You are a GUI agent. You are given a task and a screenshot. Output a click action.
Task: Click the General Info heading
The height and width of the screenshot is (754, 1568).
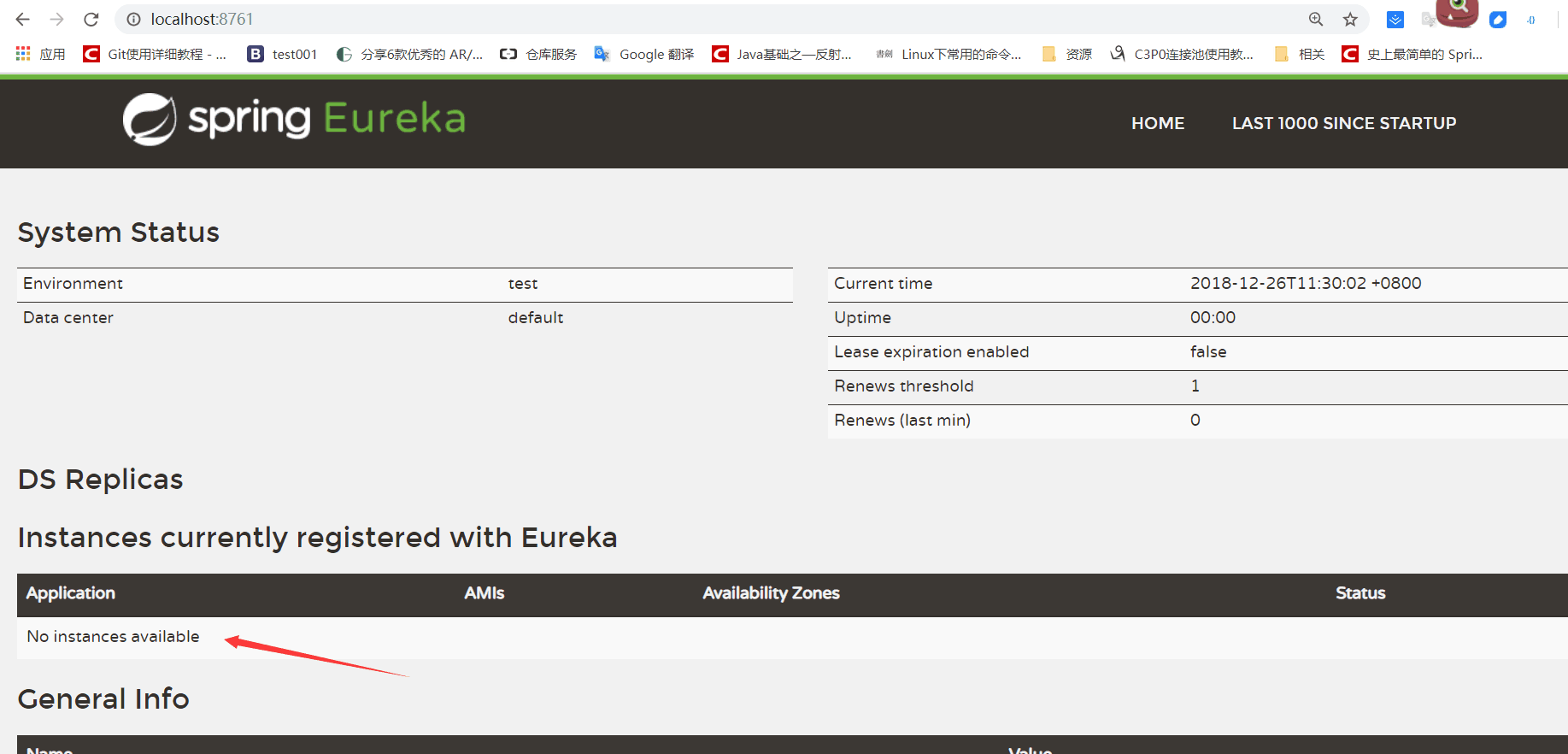click(x=103, y=699)
